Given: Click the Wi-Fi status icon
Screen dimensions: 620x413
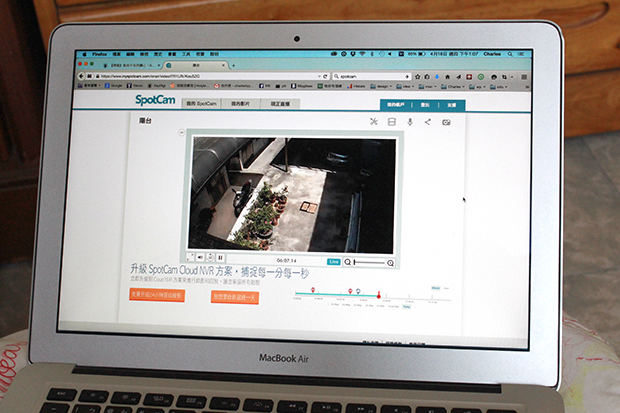Looking at the screenshot, I should tap(362, 54).
